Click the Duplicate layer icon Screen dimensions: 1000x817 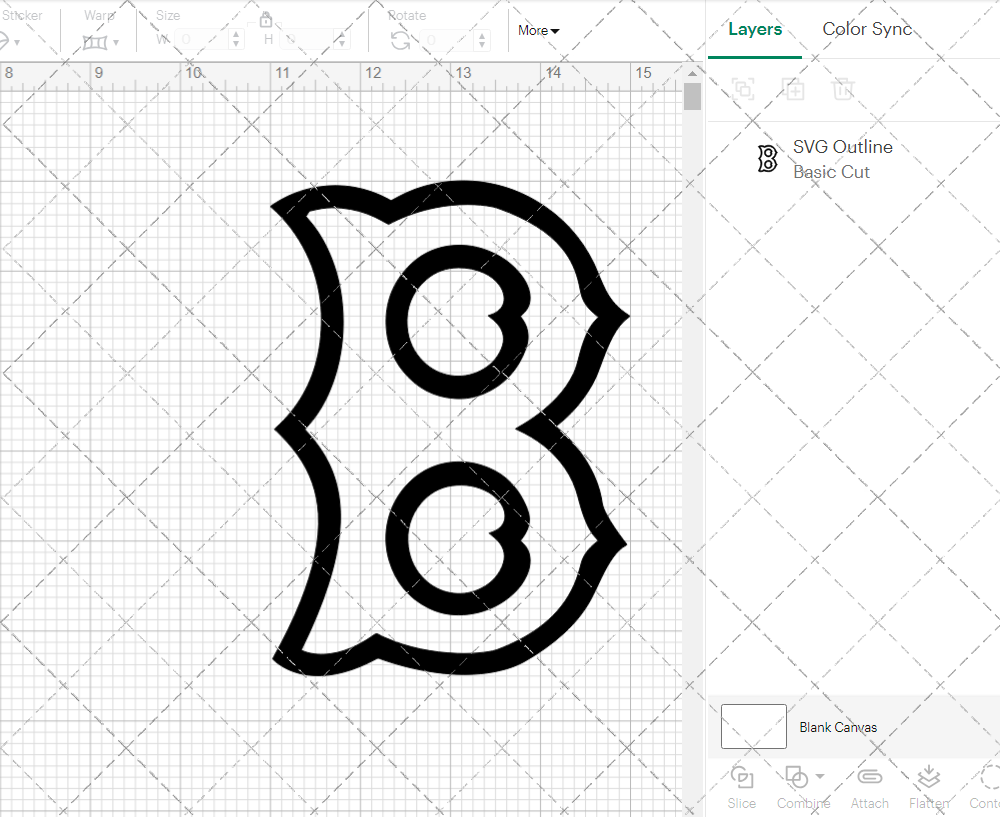pos(794,89)
